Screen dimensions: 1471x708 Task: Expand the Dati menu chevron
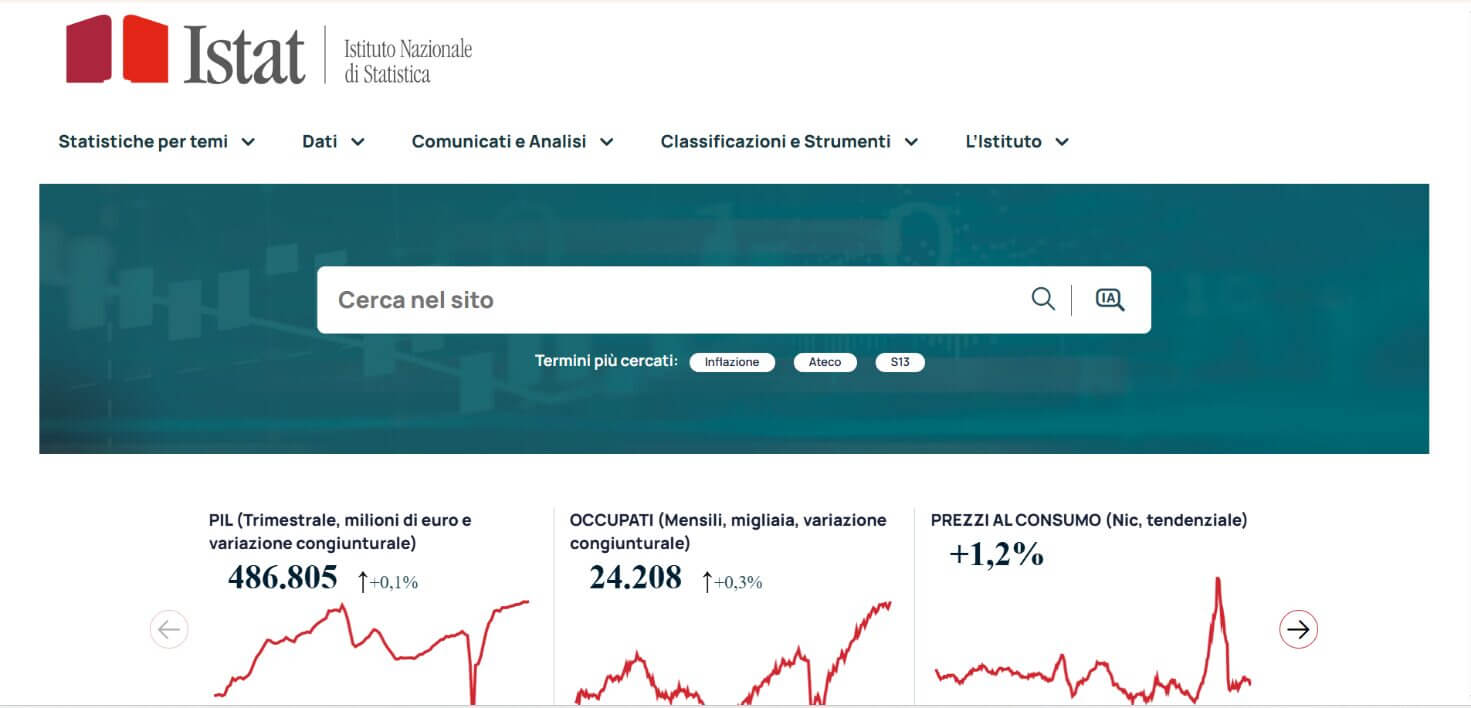pos(359,141)
